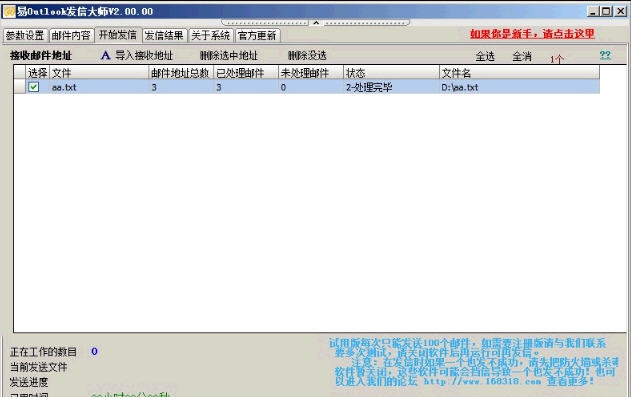
Task: Close the 易Outlook发信大师 window
Action: [621, 11]
